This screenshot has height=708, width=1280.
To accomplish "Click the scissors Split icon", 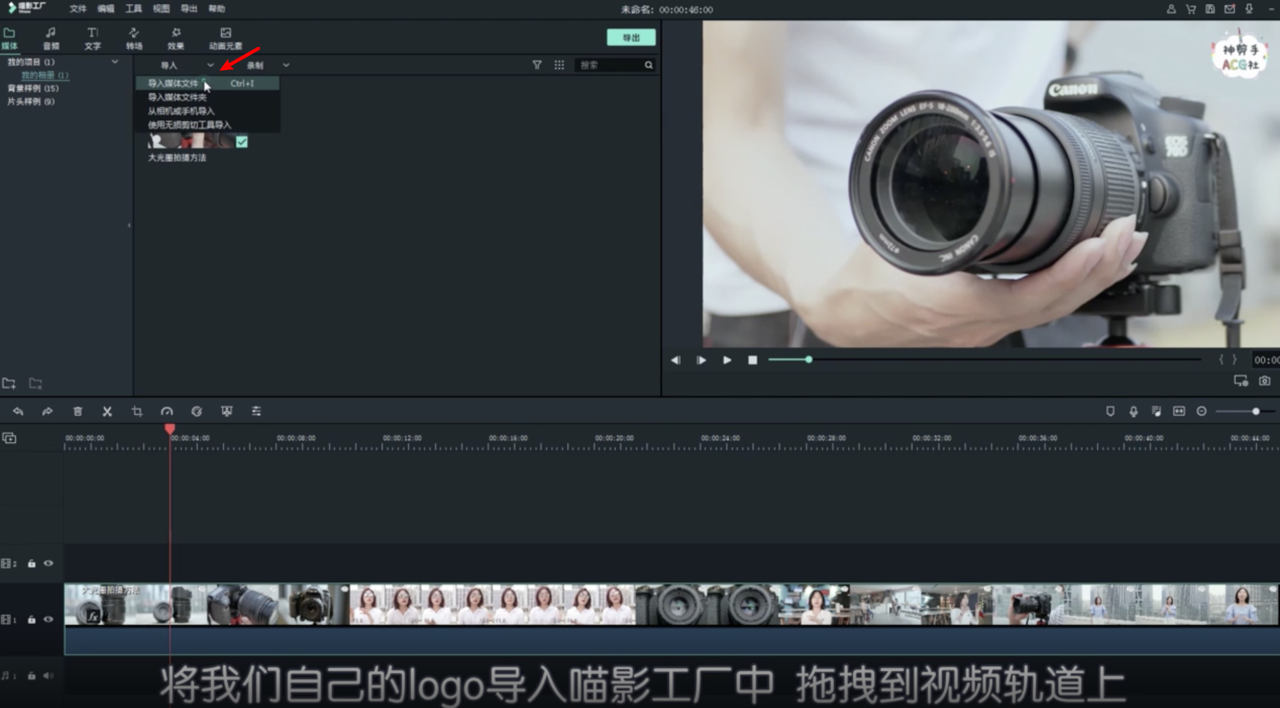I will (x=107, y=411).
